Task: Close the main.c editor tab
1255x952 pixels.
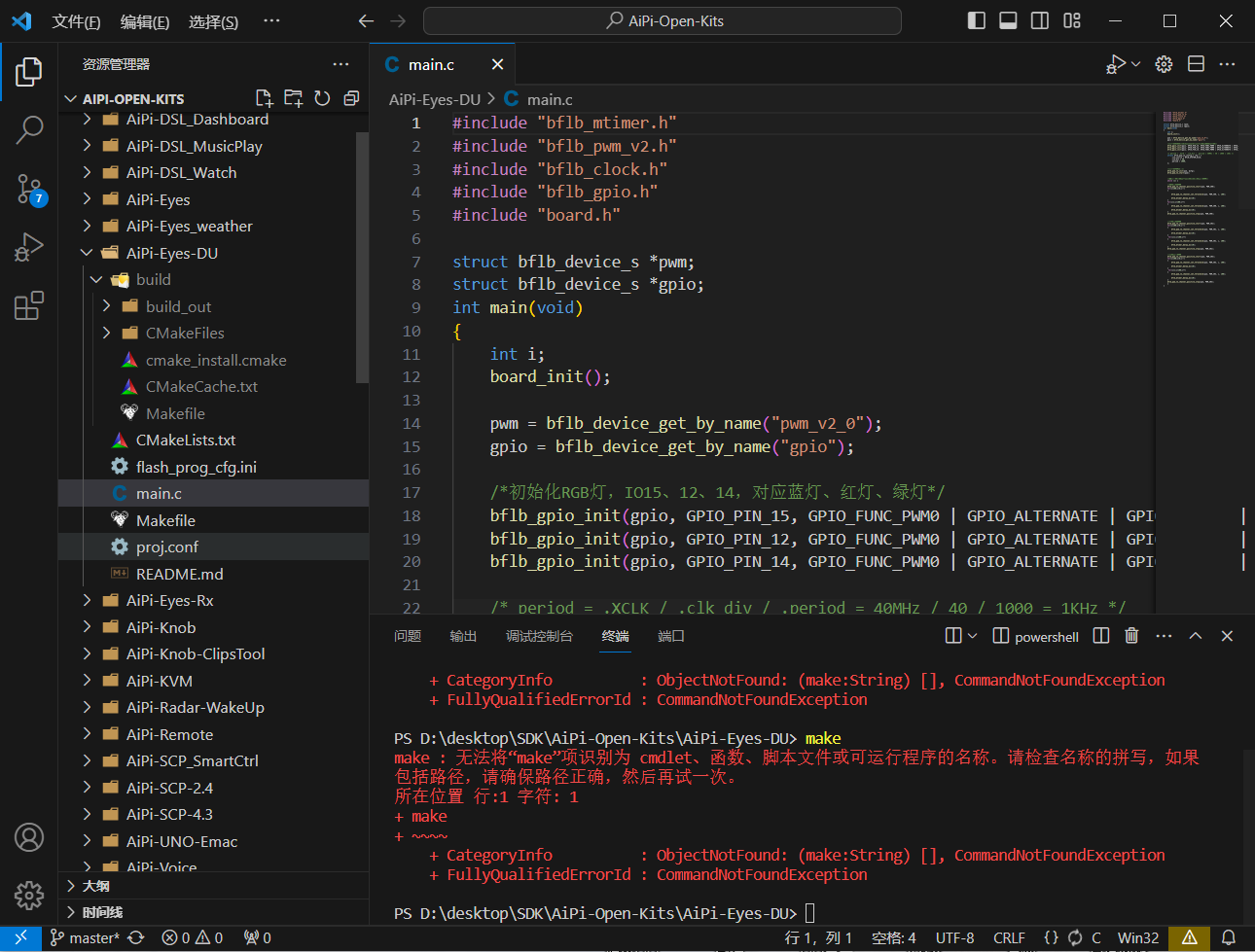Action: [x=497, y=64]
